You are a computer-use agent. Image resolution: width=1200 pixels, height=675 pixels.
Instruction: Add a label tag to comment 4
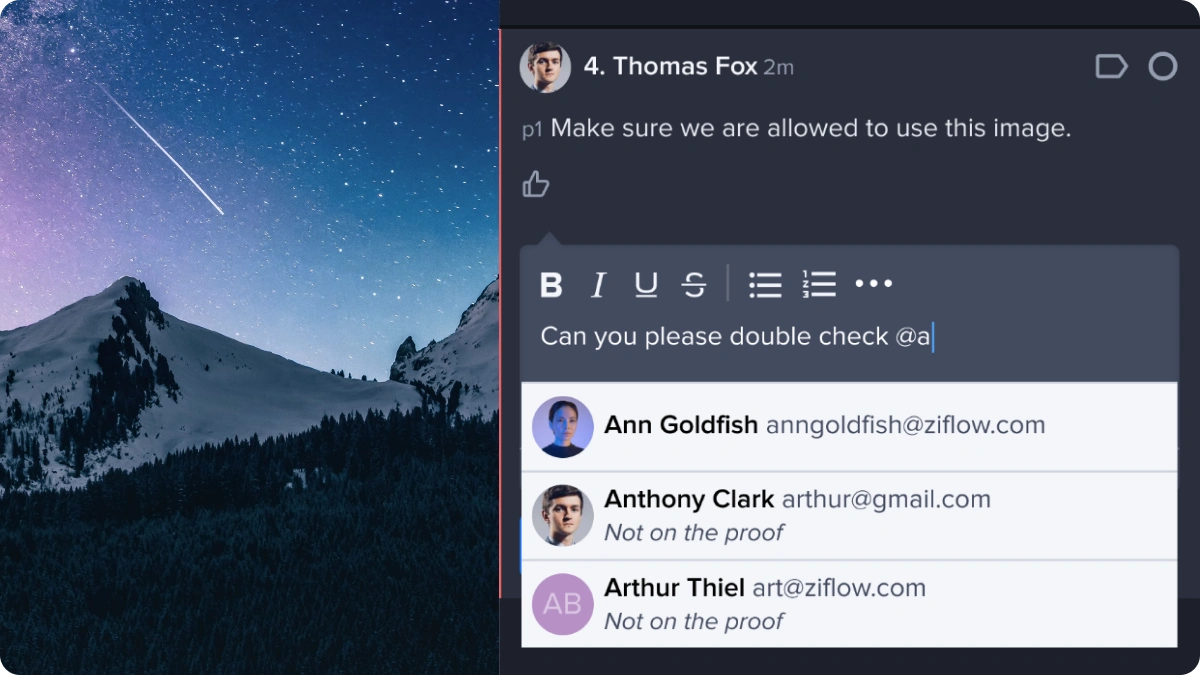(1111, 67)
